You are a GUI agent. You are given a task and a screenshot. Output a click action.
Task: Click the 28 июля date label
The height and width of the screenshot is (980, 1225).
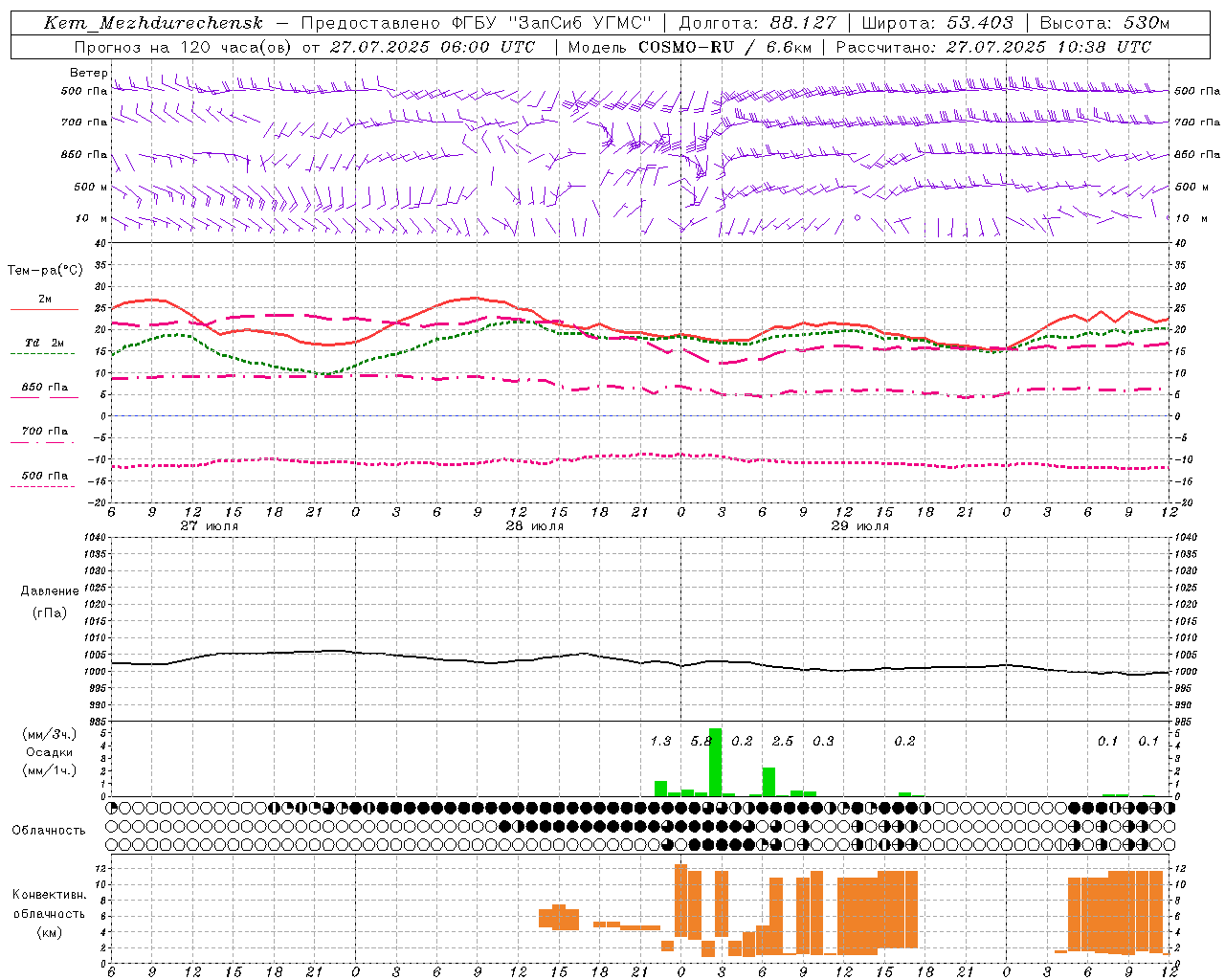[x=535, y=526]
